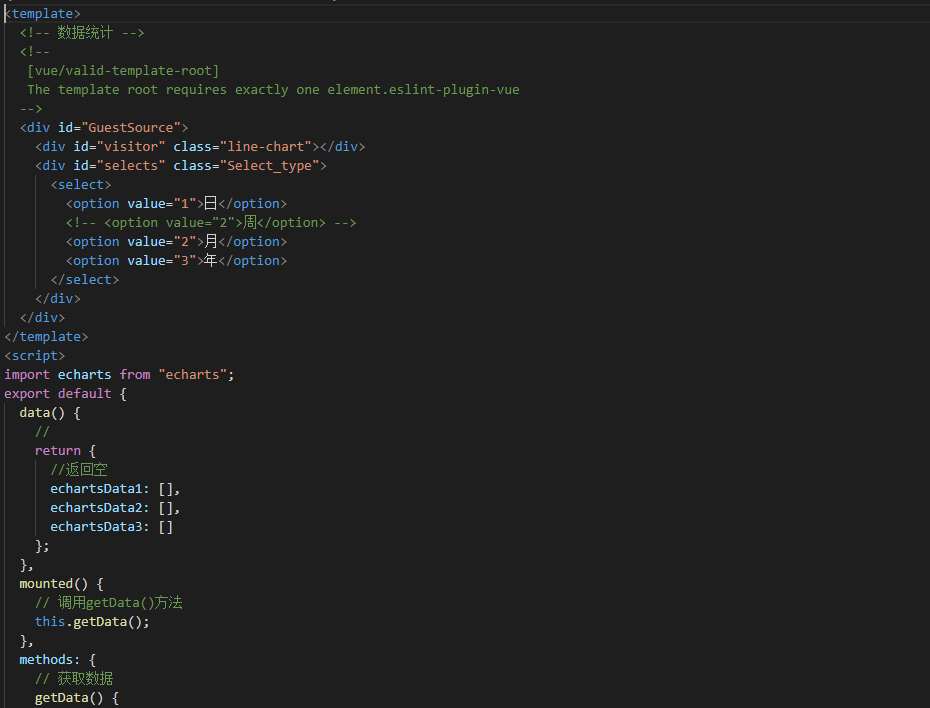Click the import echarts statement
This screenshot has height=708, width=930.
[119, 374]
